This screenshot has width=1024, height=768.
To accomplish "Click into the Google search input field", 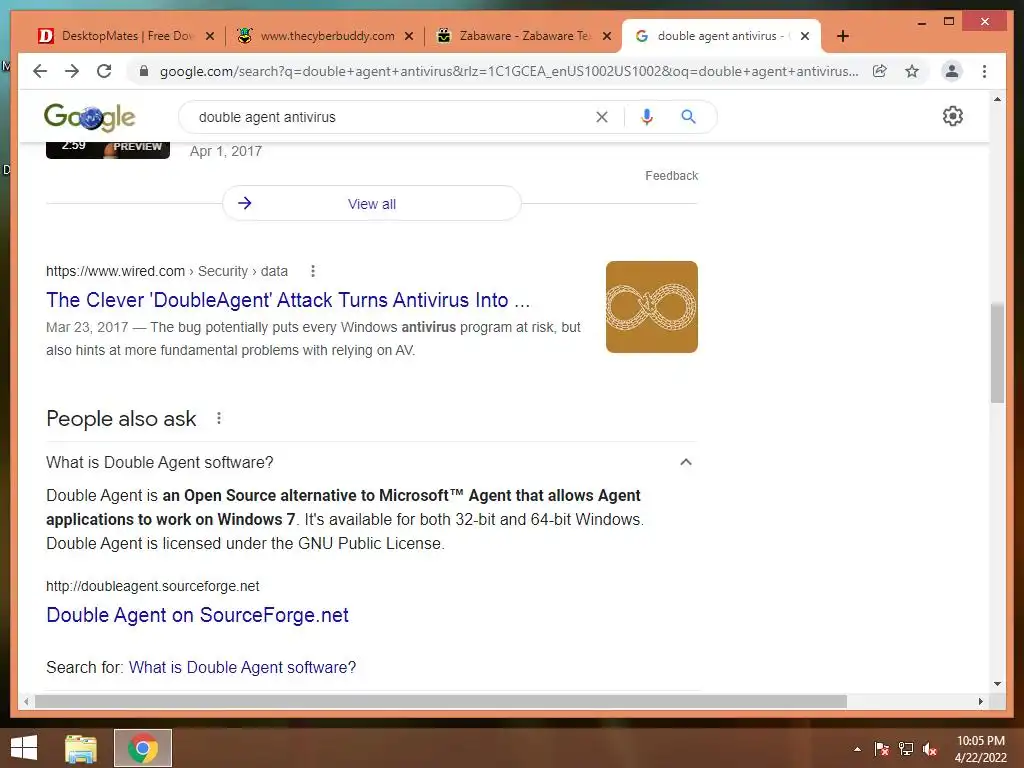I will 392,117.
